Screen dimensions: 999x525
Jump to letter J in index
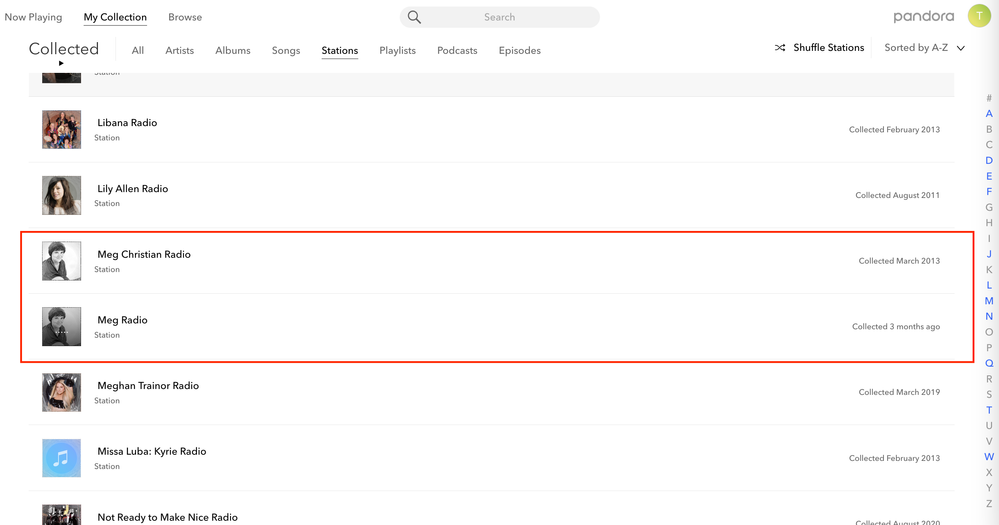pyautogui.click(x=989, y=254)
